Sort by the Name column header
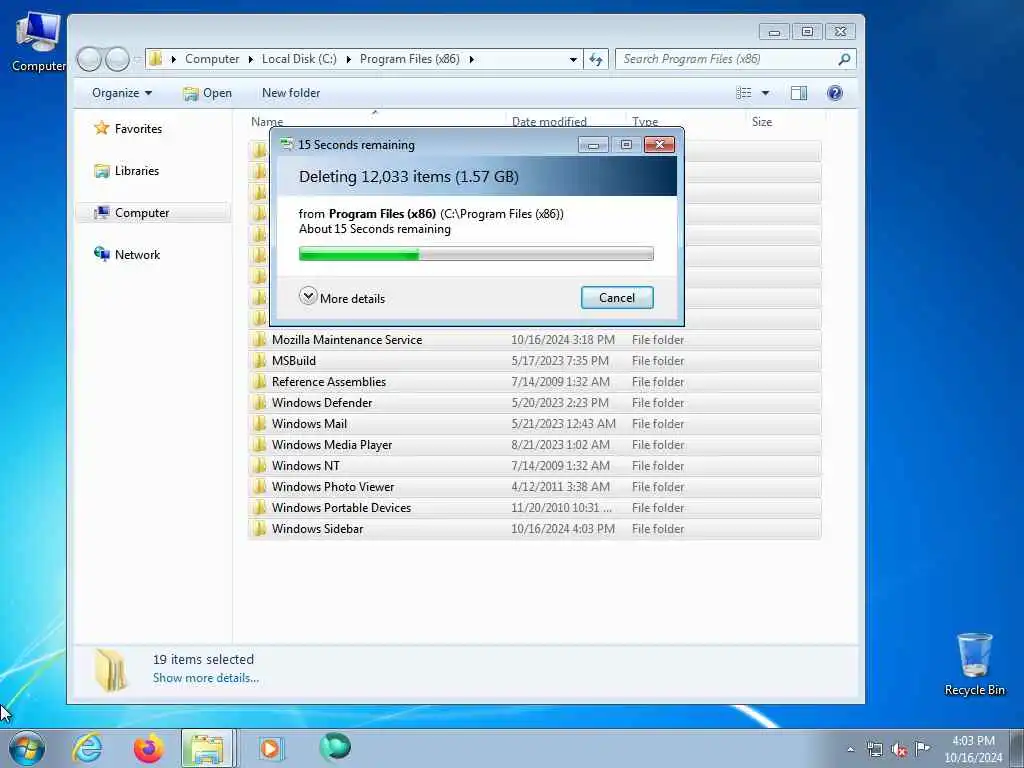Image resolution: width=1024 pixels, height=768 pixels. tap(267, 121)
